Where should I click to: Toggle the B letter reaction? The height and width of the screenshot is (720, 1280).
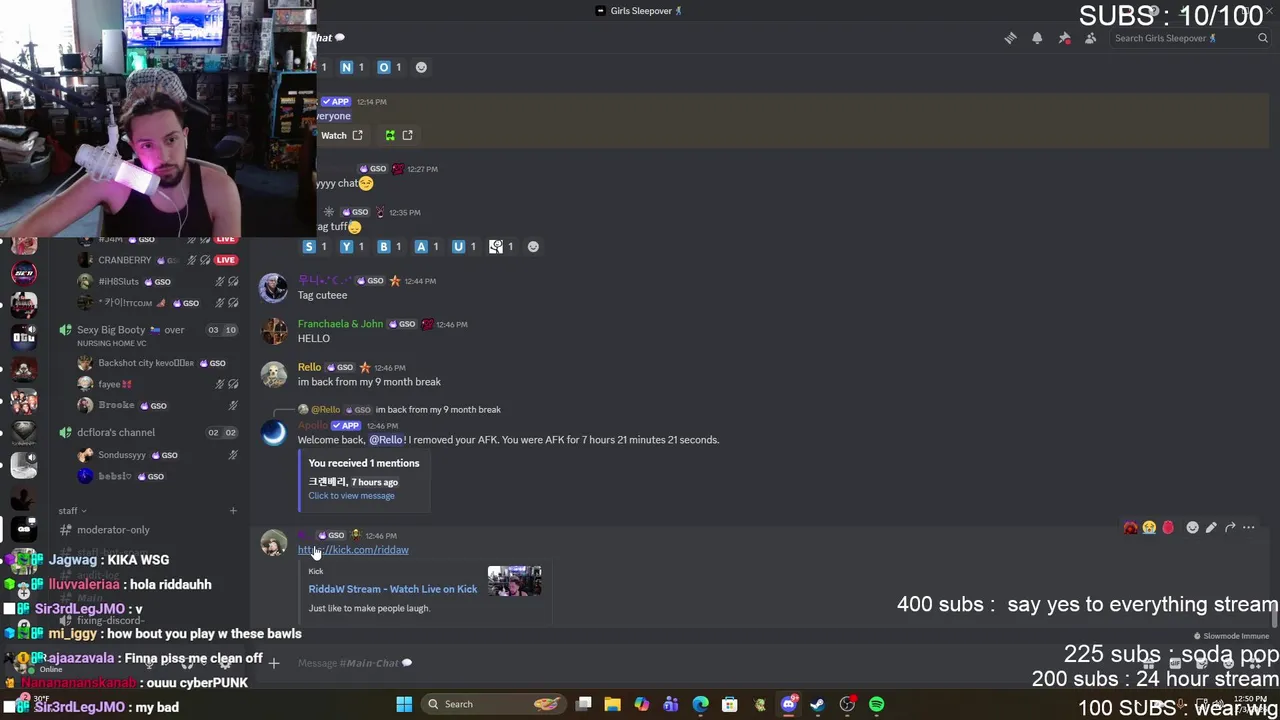click(389, 246)
